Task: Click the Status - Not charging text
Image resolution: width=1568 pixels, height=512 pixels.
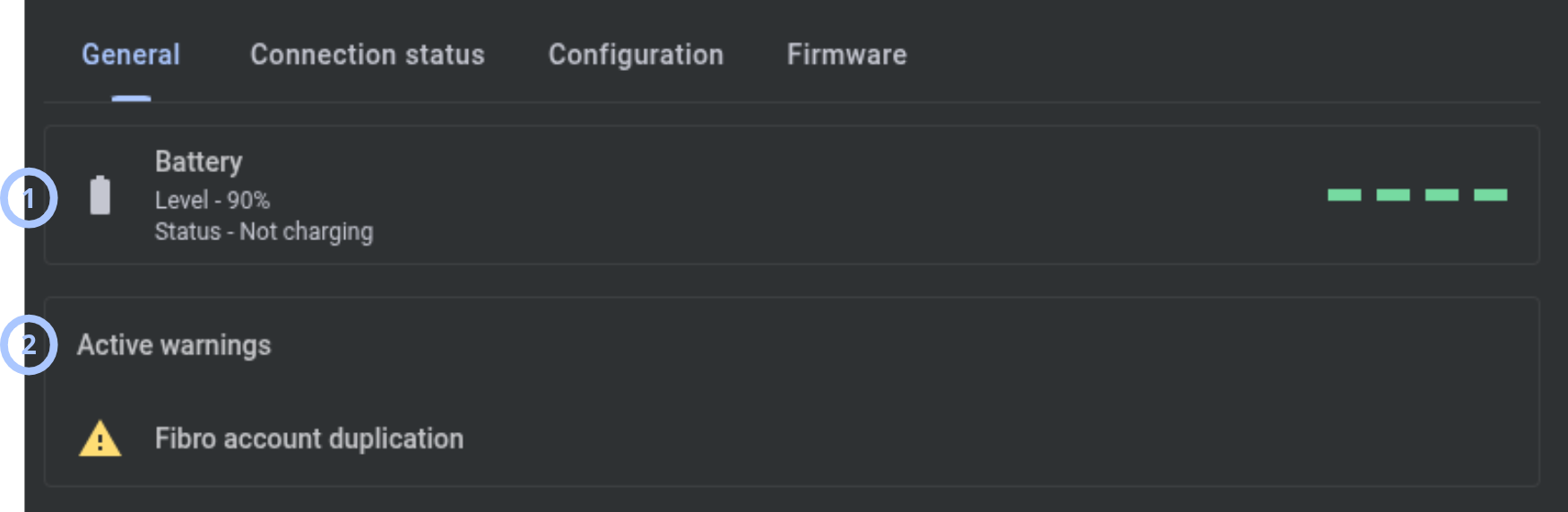Action: pos(264,231)
